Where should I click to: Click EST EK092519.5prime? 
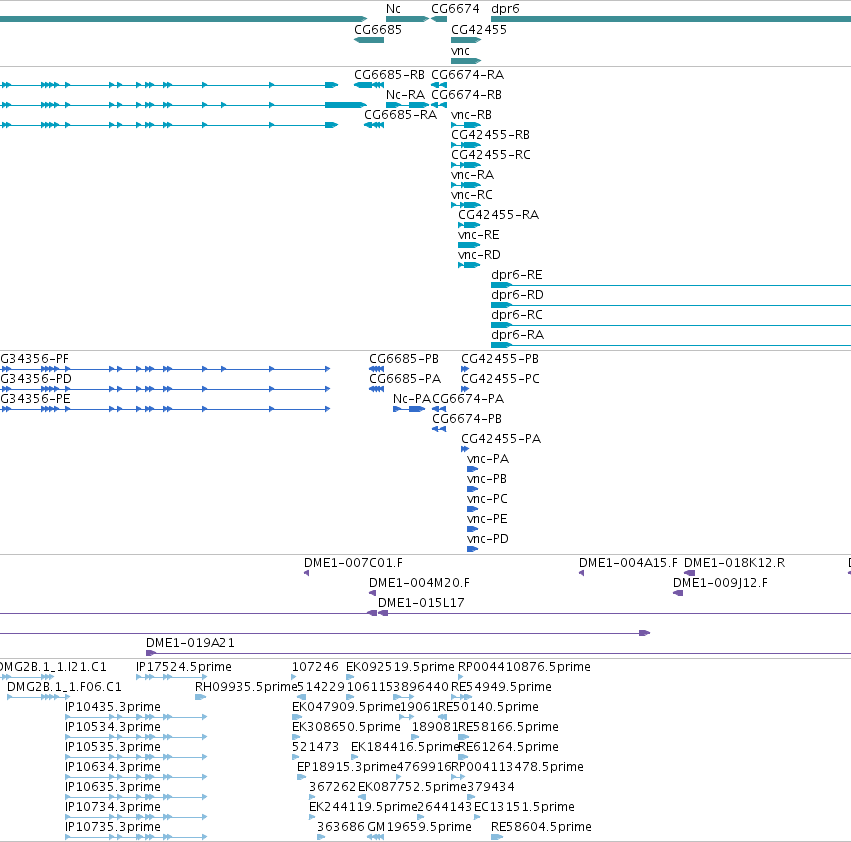(400, 667)
